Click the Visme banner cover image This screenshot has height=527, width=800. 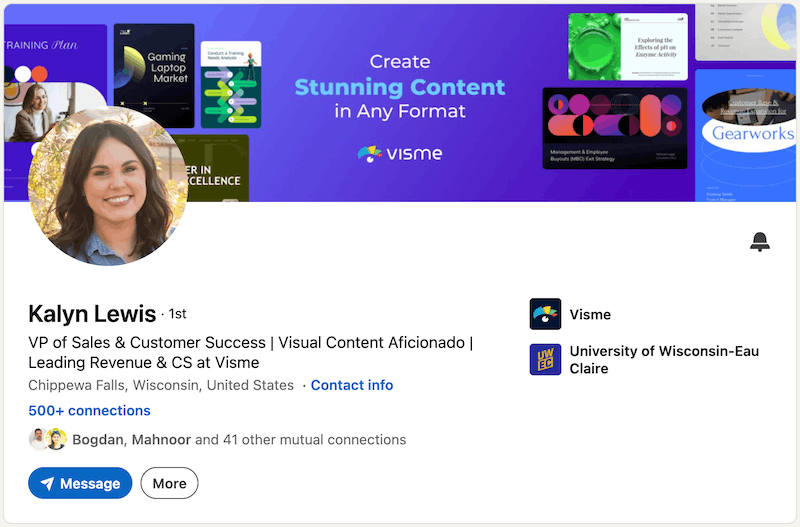[400, 103]
